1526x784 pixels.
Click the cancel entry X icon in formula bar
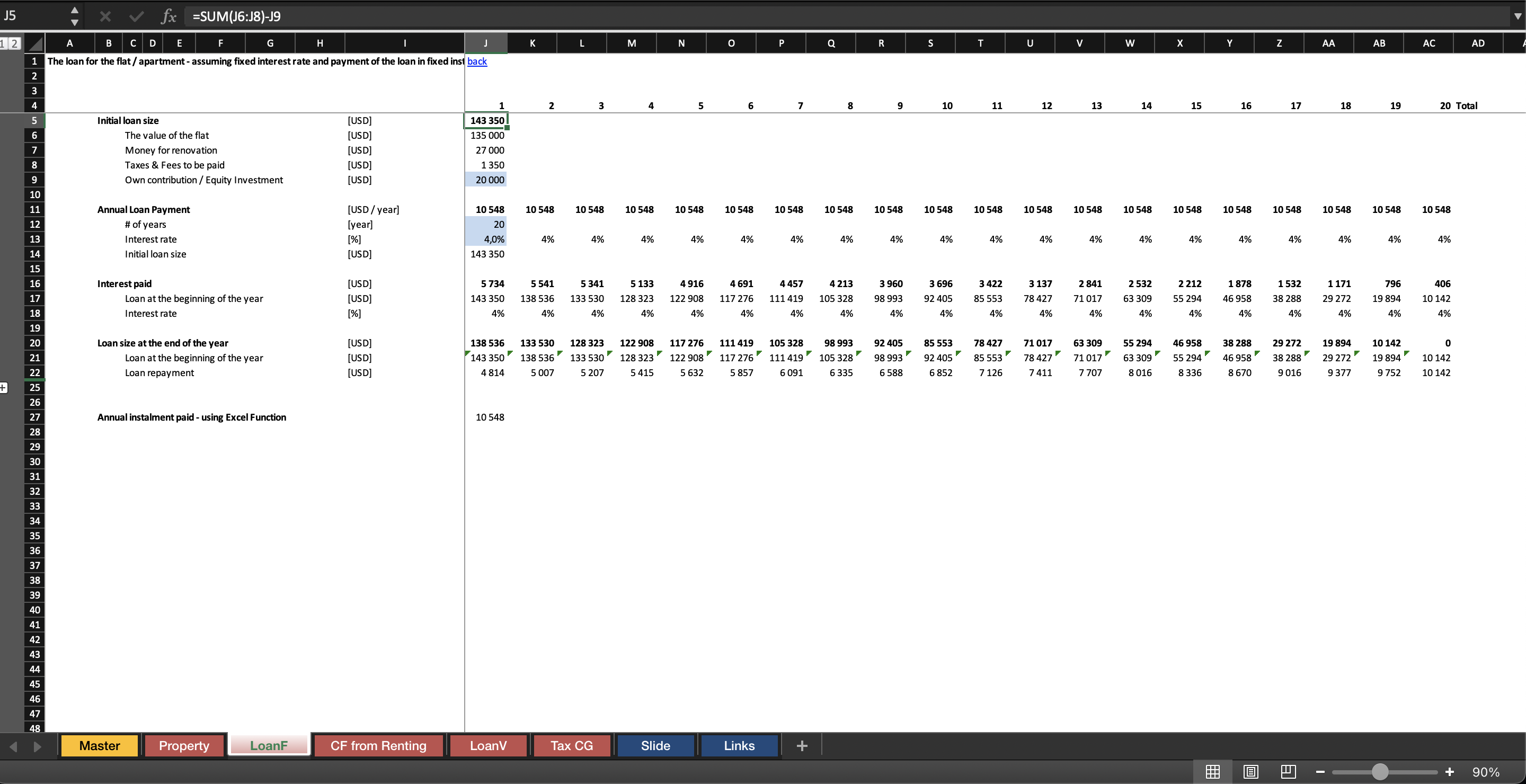(x=105, y=16)
